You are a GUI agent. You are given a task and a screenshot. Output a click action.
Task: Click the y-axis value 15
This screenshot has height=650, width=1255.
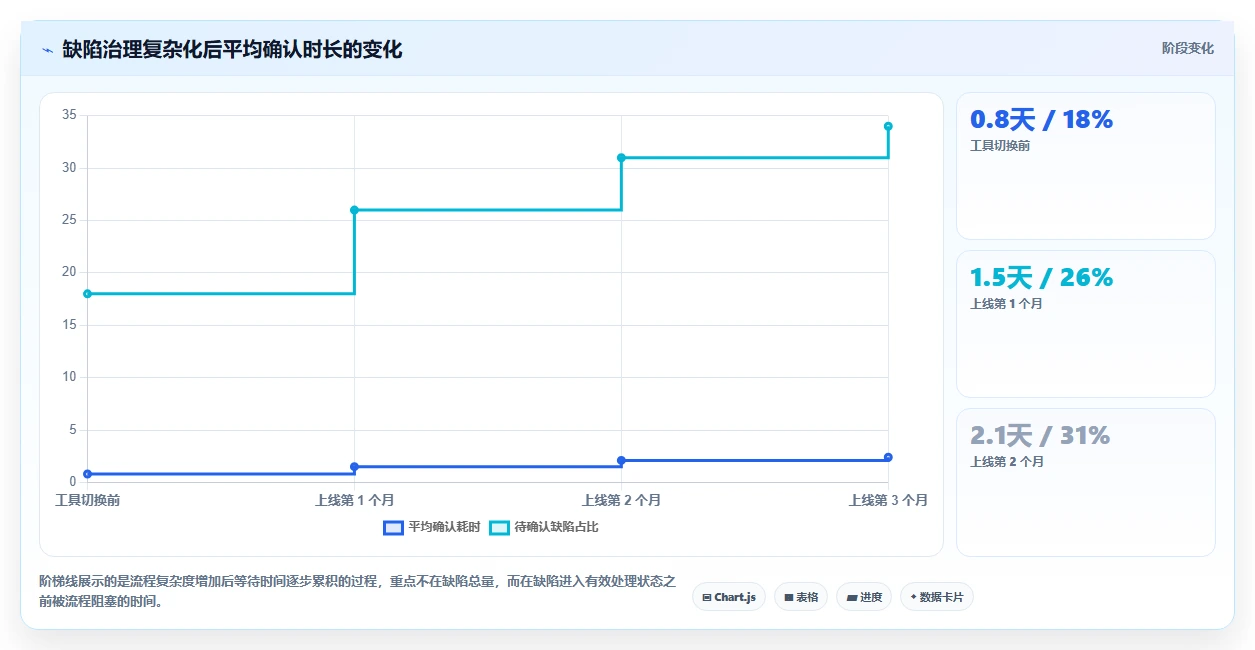click(70, 325)
